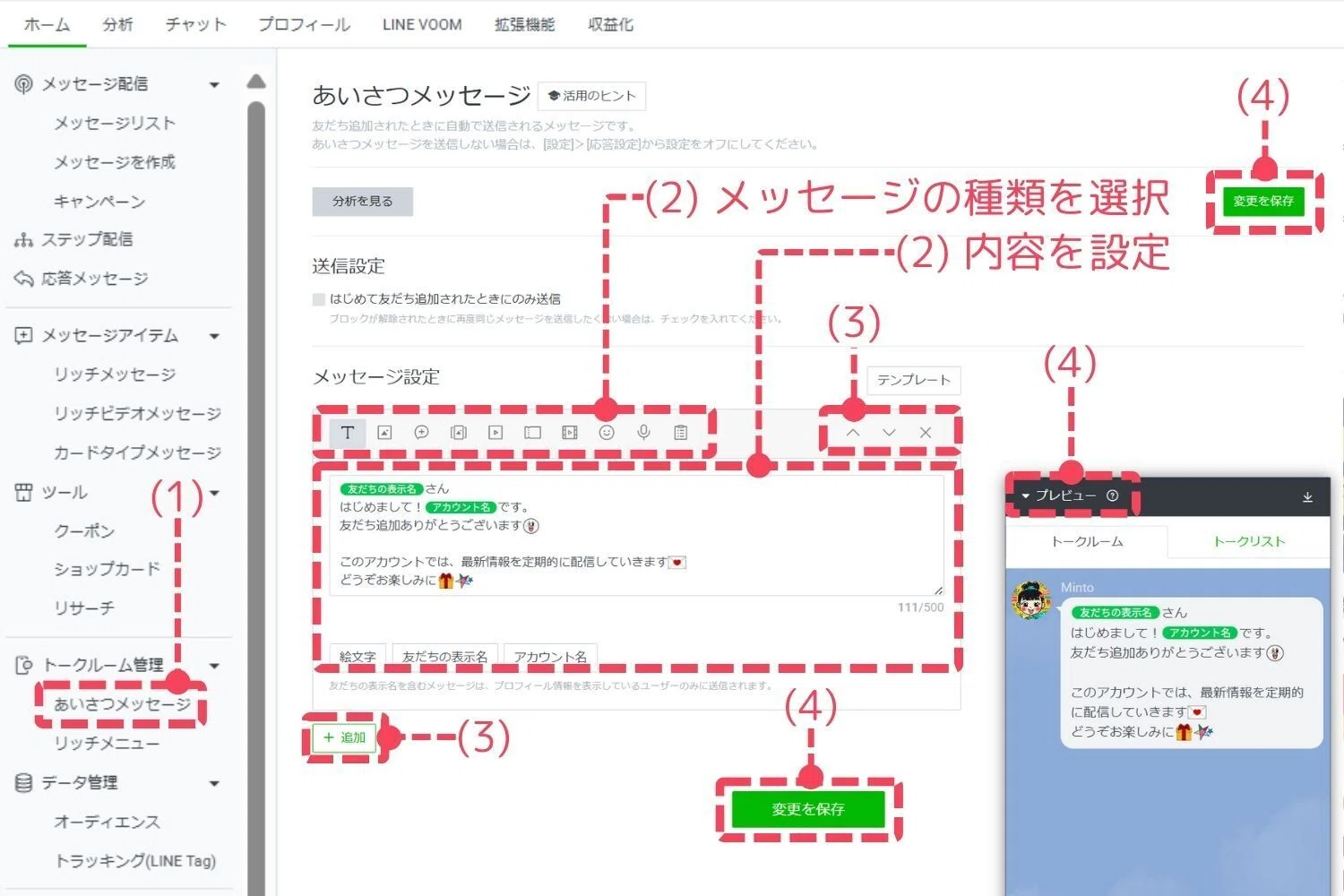
Task: Enable はじめて友だち追加されたときにのみ送信 checkbox
Action: (319, 299)
